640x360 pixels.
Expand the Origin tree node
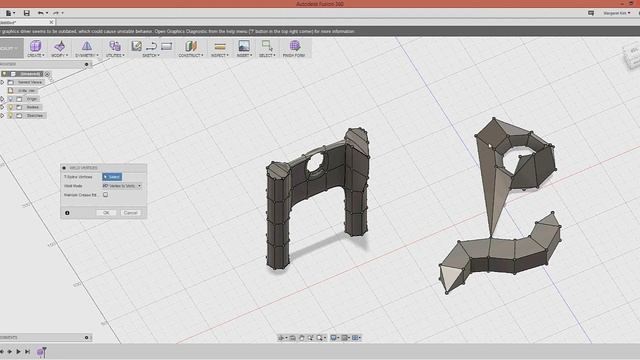click(2, 99)
